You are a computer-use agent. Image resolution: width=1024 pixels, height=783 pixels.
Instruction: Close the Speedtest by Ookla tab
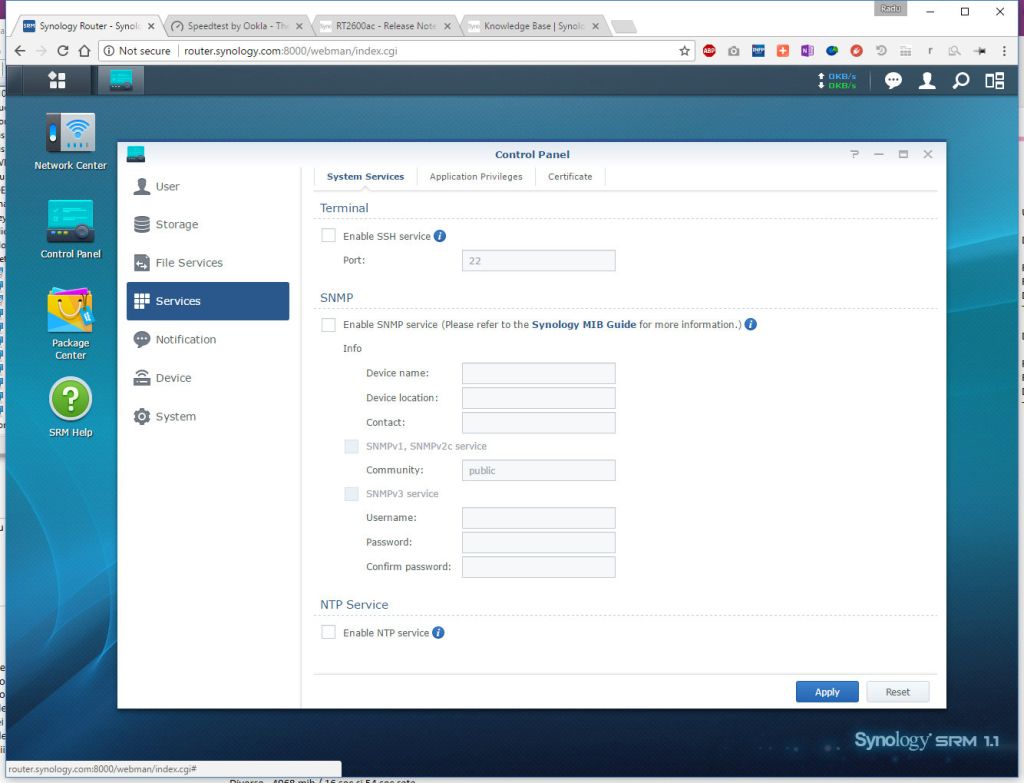[299, 26]
